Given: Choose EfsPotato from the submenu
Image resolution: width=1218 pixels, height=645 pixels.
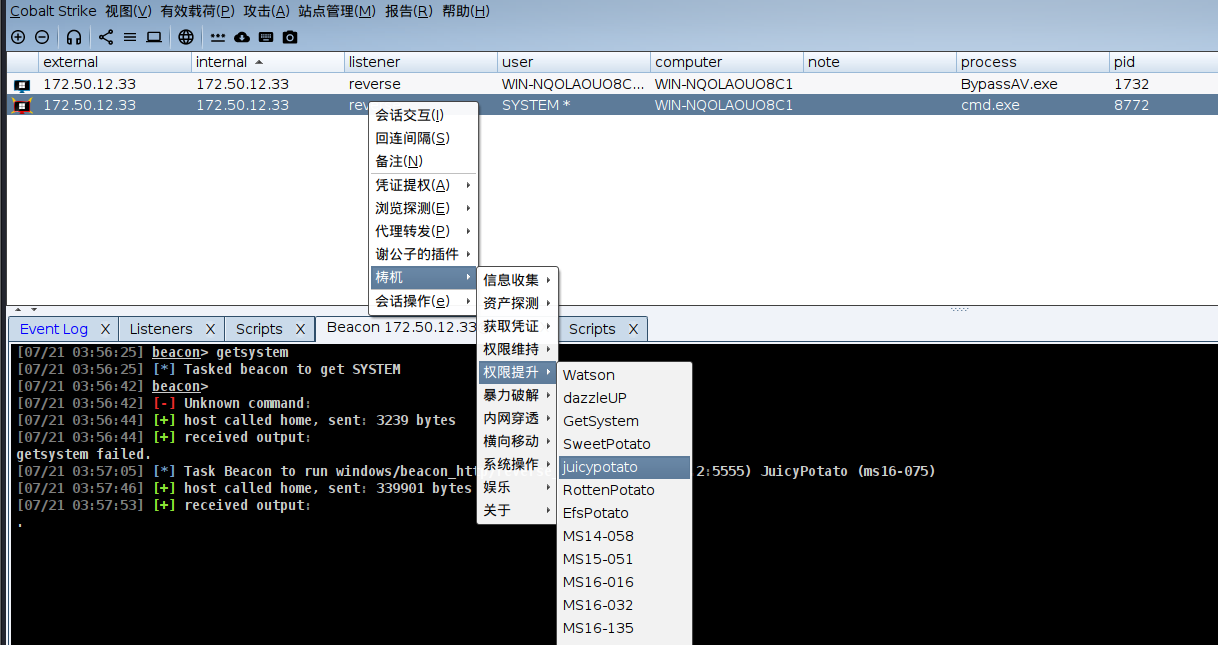Looking at the screenshot, I should 625,513.
